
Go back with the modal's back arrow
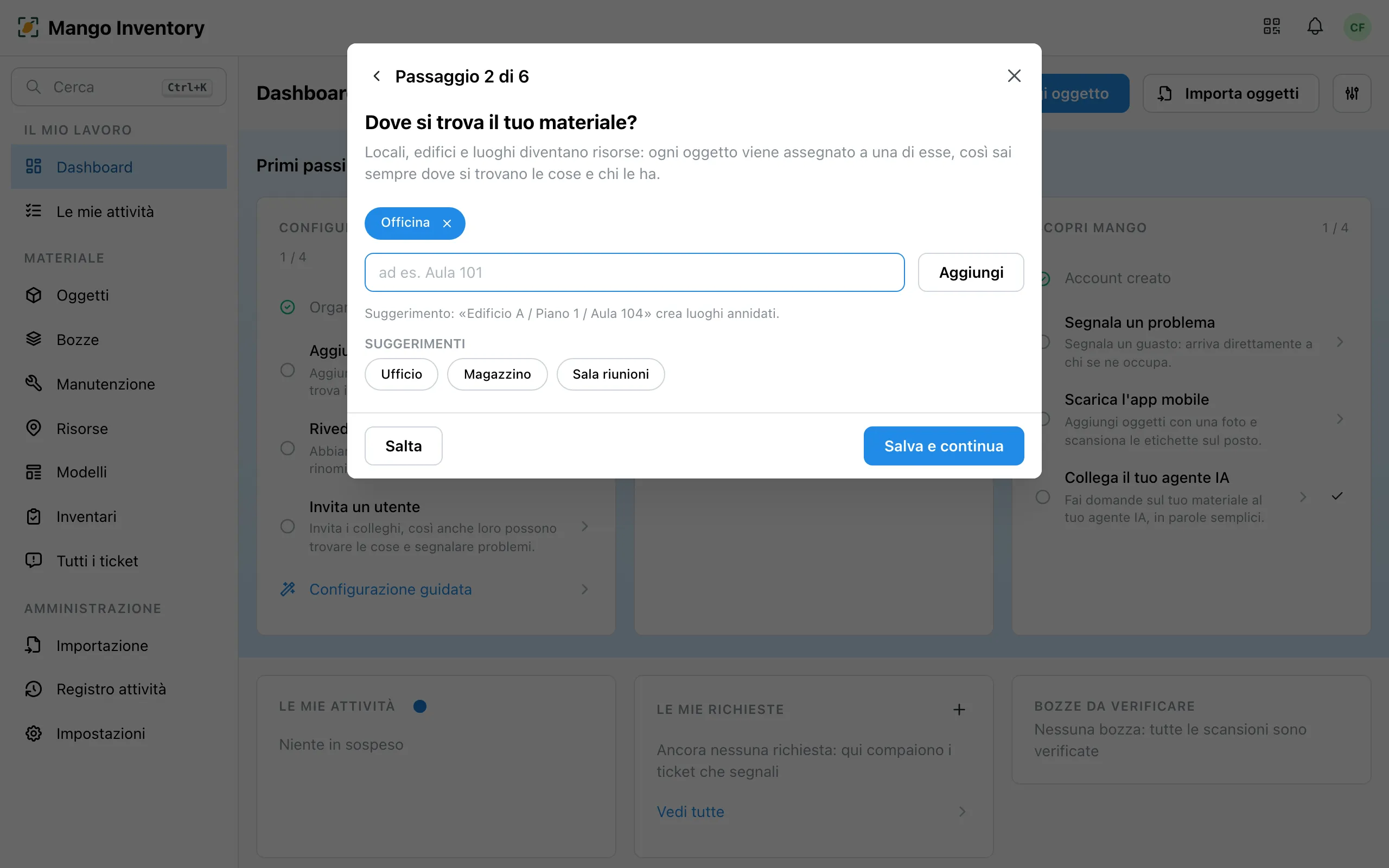click(377, 76)
